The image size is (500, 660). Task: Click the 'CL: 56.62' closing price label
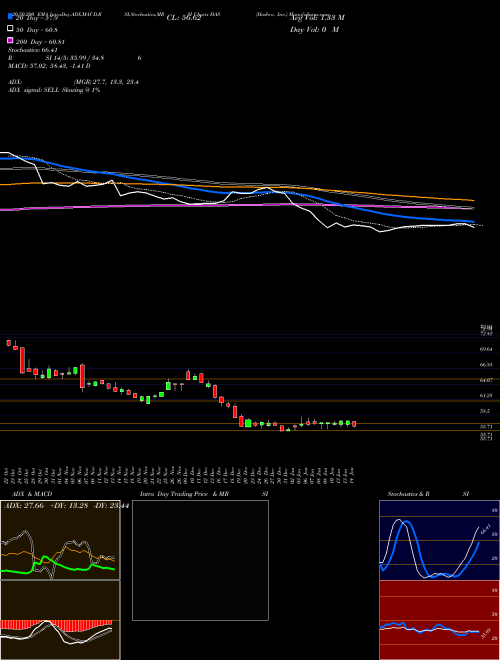coord(184,18)
